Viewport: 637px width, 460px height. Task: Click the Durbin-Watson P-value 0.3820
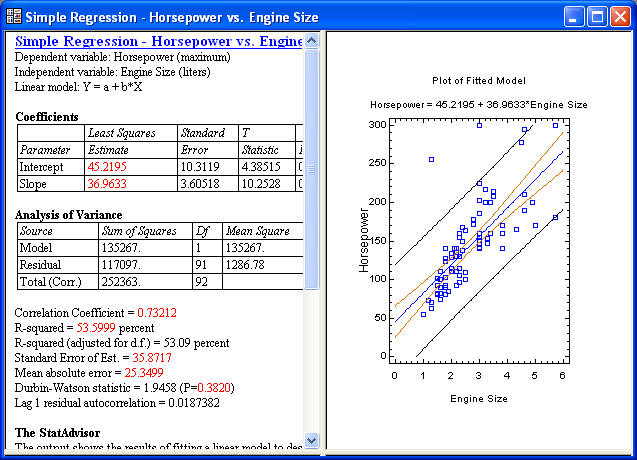[x=214, y=388]
